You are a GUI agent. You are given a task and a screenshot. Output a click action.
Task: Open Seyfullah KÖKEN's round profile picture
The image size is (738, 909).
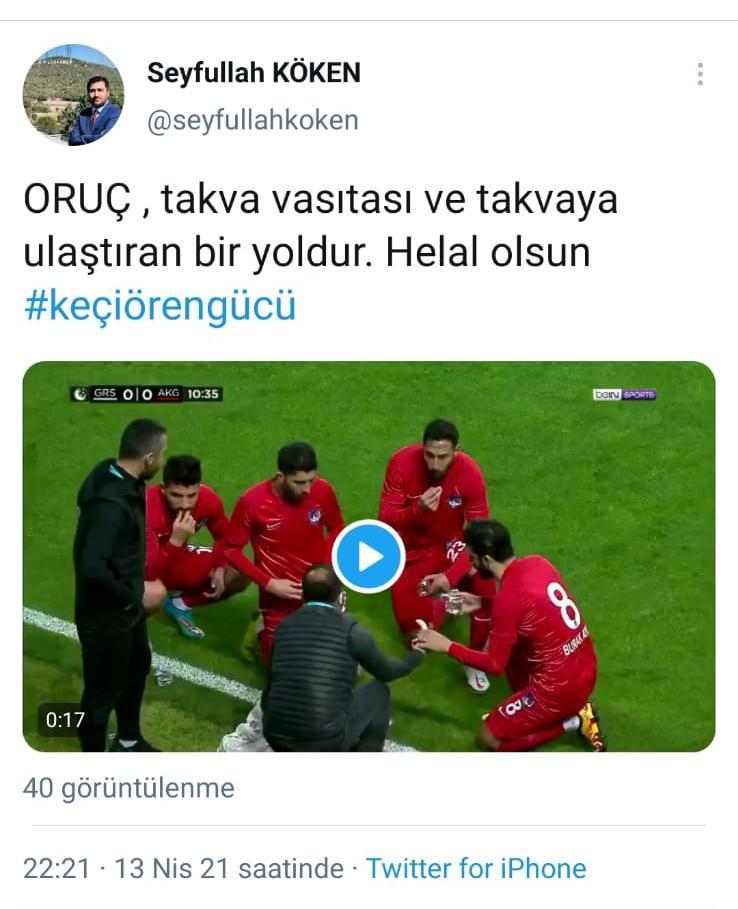coord(73,94)
